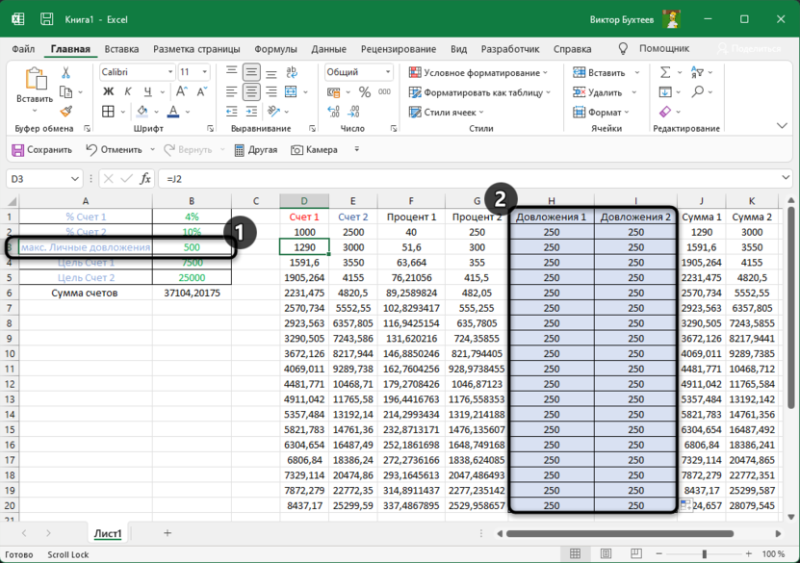
Task: Open Условное форматирование dropdown
Action: 479,72
